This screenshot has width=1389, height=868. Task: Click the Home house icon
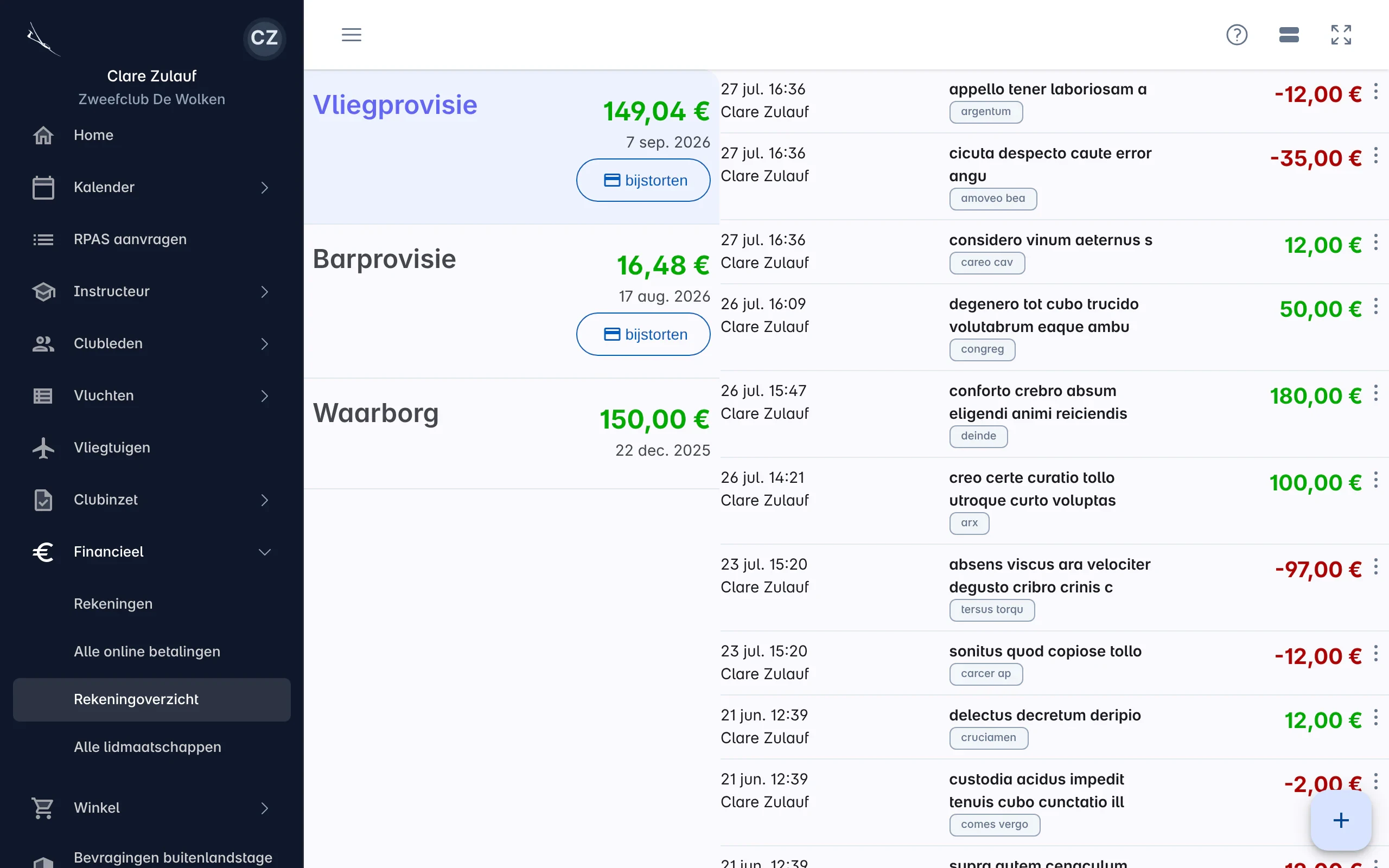[x=43, y=136]
